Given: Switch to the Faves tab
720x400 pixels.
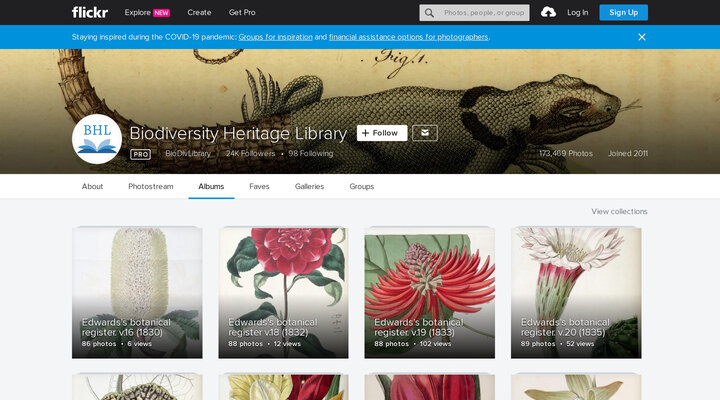Looking at the screenshot, I should [259, 186].
